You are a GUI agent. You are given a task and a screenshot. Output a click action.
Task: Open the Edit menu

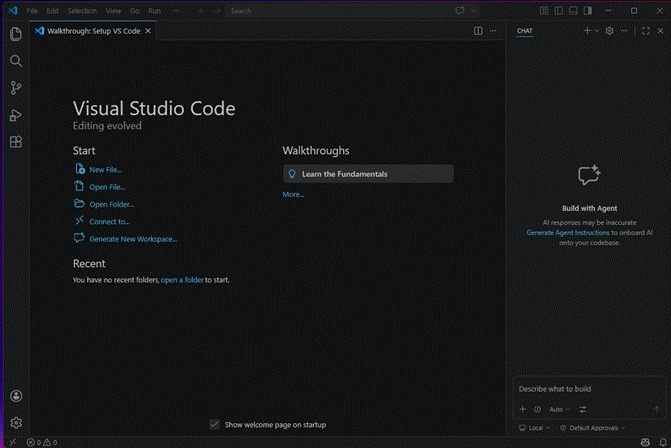point(53,11)
